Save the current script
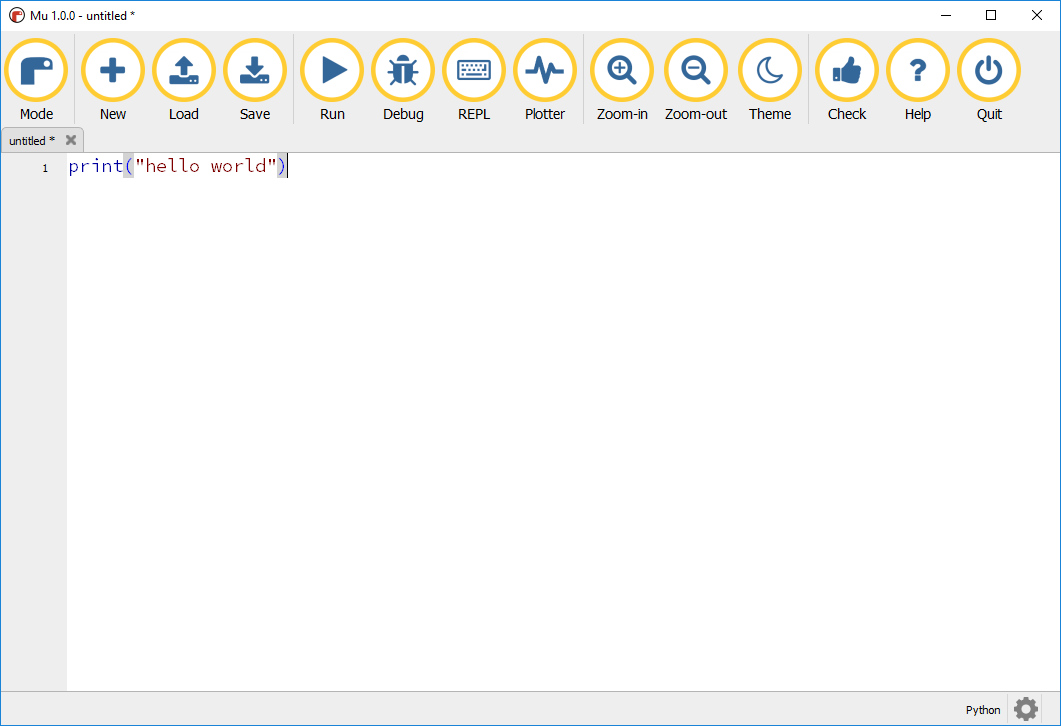Viewport: 1061px width, 726px height. point(254,70)
